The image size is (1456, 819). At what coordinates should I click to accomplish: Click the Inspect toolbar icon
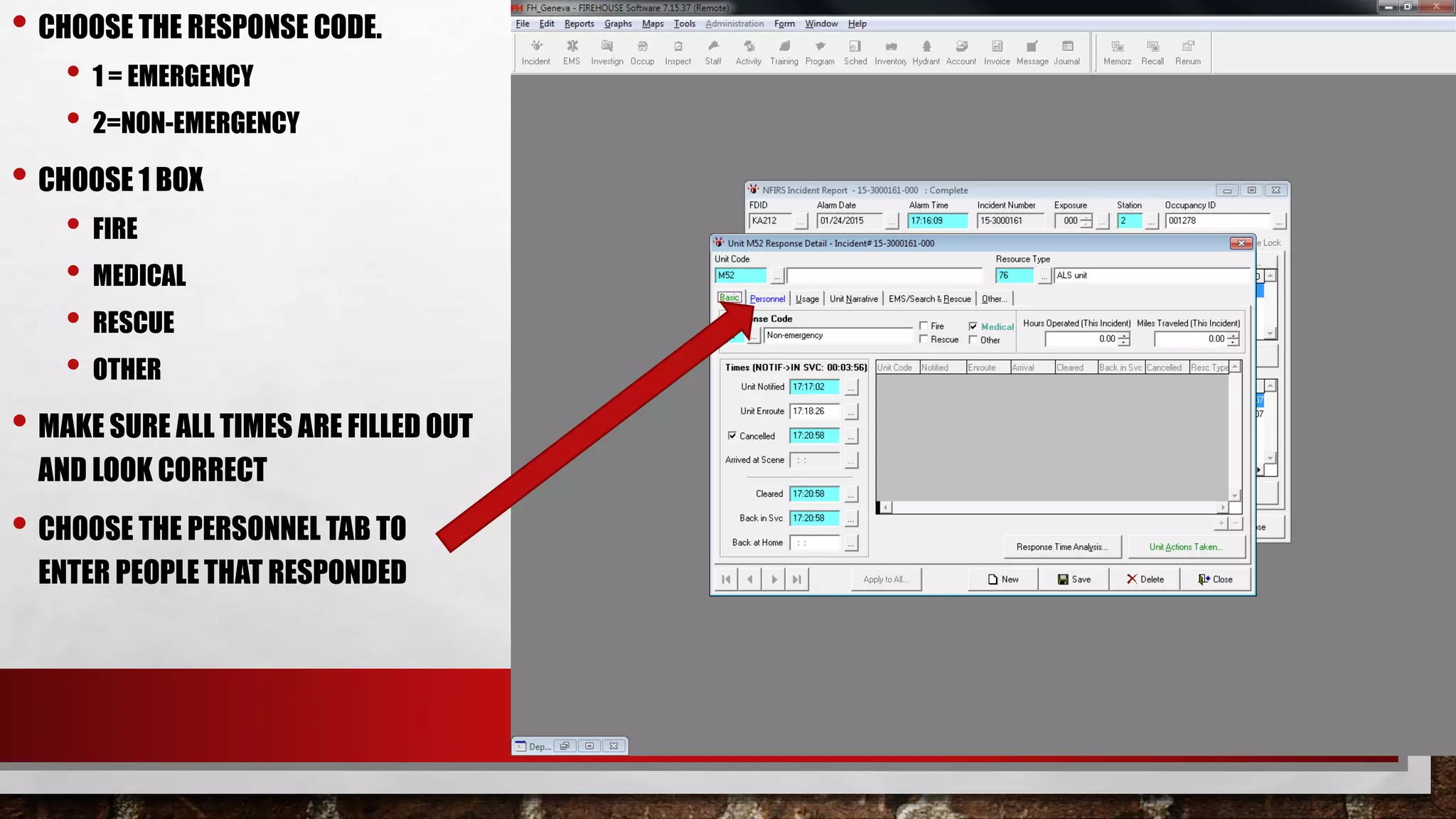678,52
